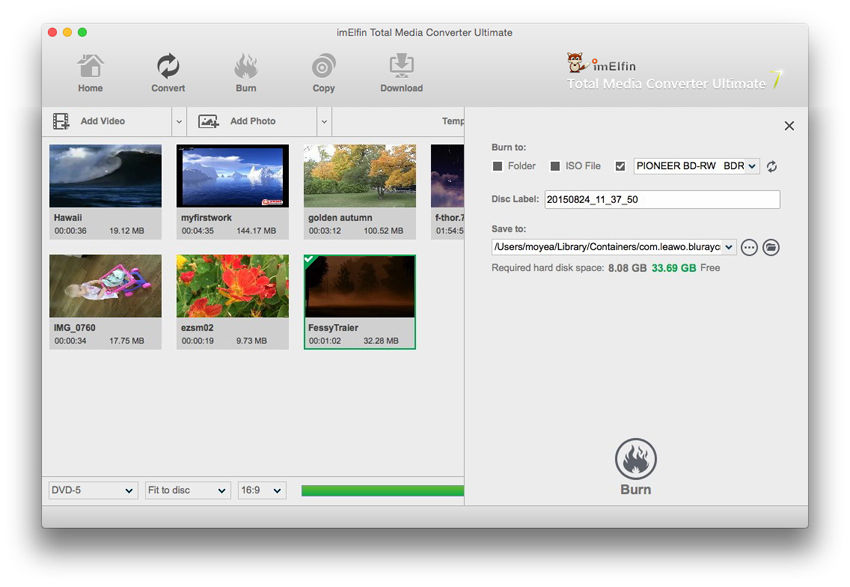Click the IMG_0760 file name

pos(74,327)
